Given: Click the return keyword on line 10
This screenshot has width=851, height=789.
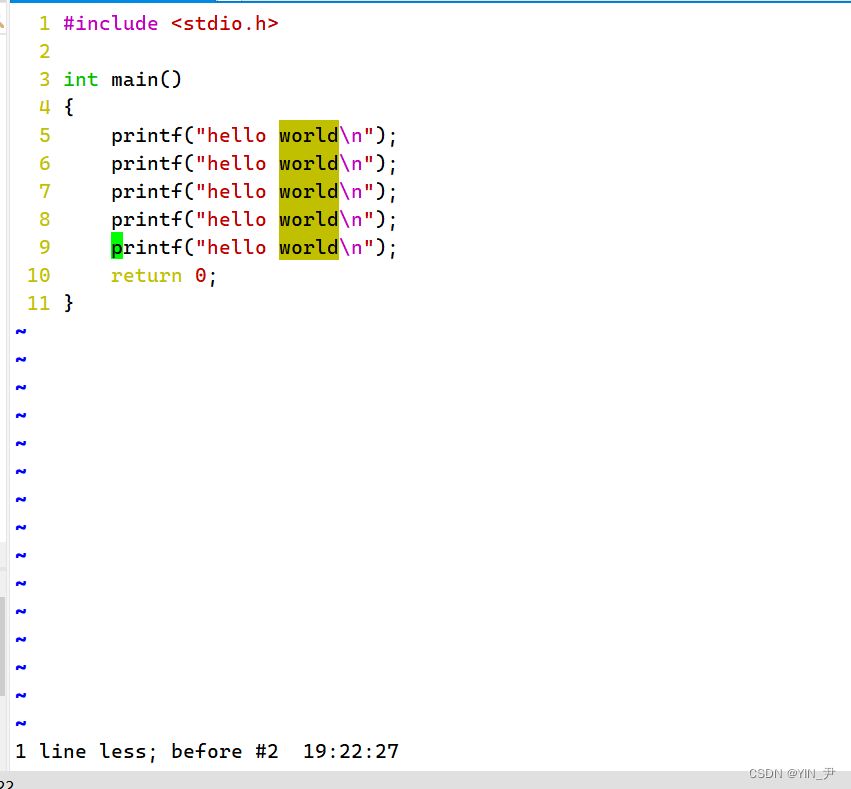Looking at the screenshot, I should click(146, 275).
